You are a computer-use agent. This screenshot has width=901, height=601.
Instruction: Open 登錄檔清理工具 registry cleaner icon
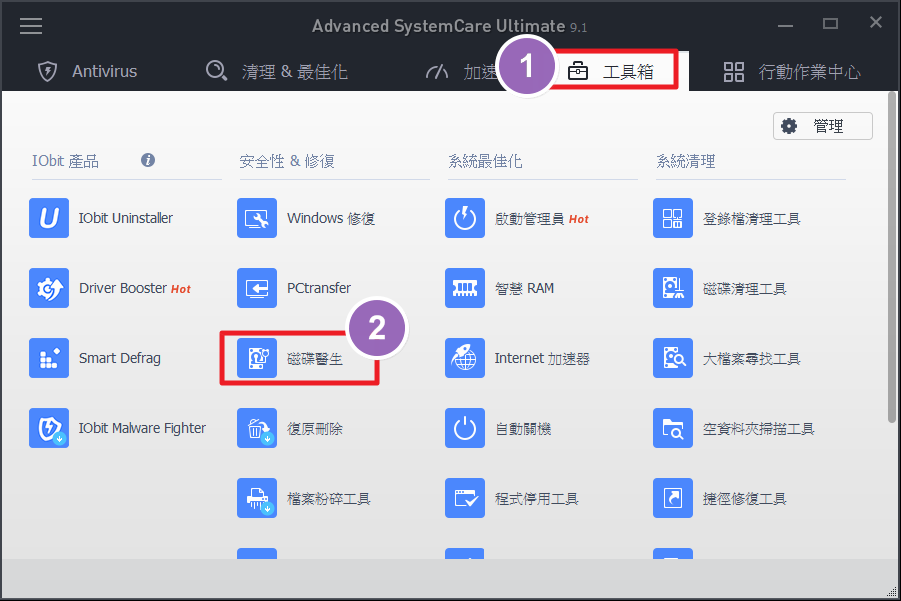click(x=673, y=218)
